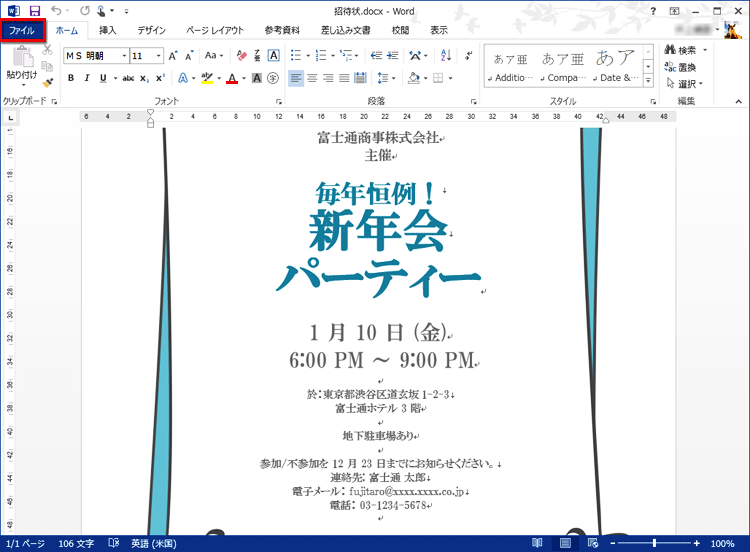The width and height of the screenshot is (750, 552).
Task: Apply yellow text highlight color
Action: pyautogui.click(x=207, y=78)
